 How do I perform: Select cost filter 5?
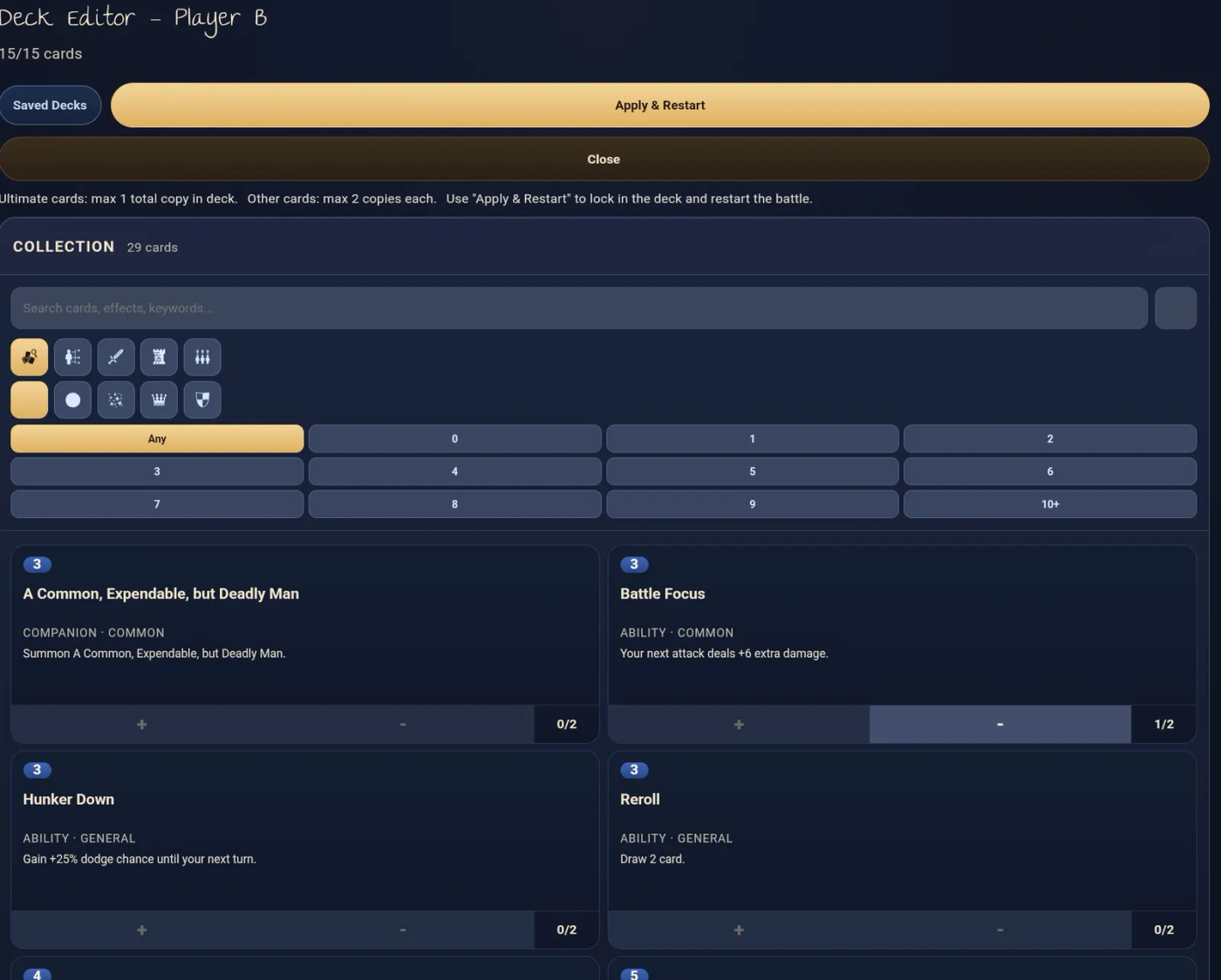[x=753, y=471]
